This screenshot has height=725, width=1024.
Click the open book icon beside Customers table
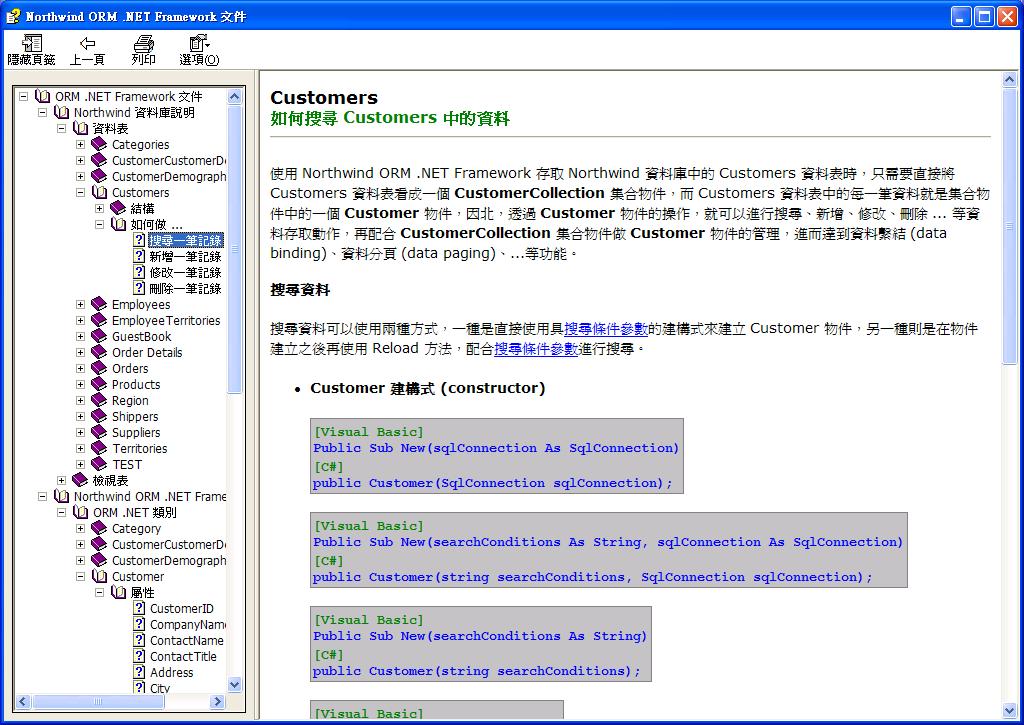pyautogui.click(x=99, y=193)
